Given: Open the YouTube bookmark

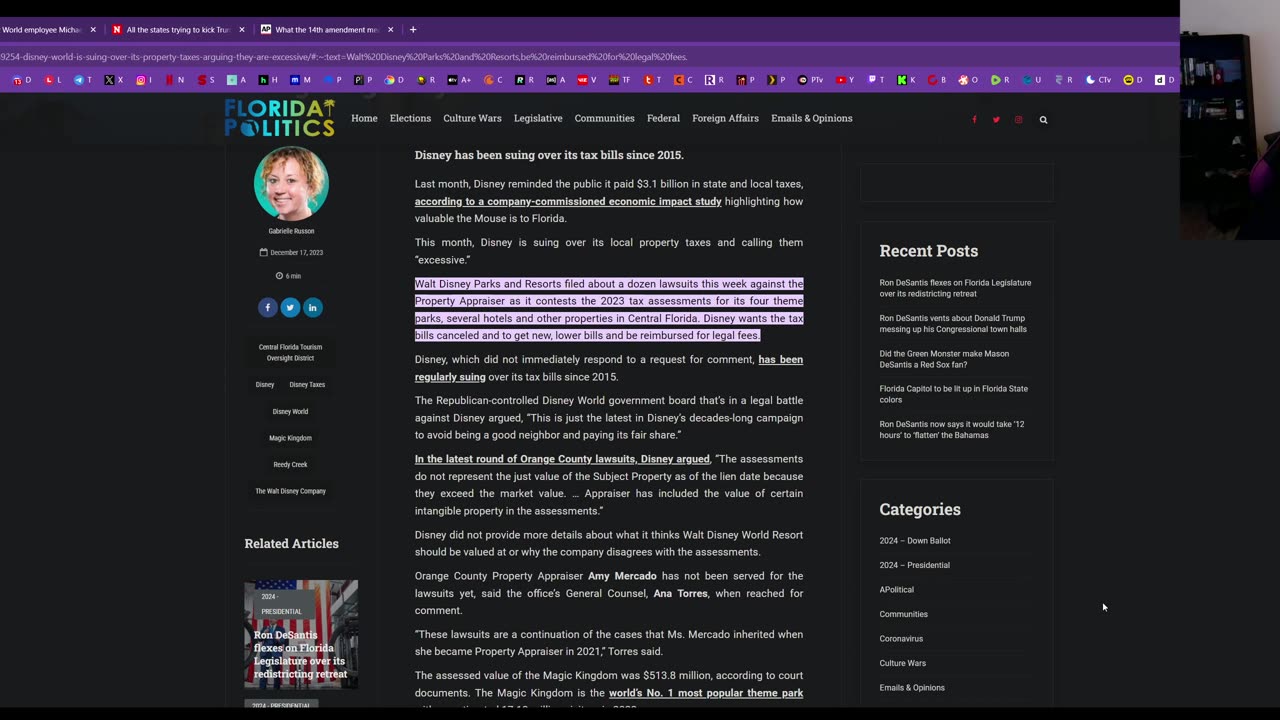Looking at the screenshot, I should pos(845,80).
